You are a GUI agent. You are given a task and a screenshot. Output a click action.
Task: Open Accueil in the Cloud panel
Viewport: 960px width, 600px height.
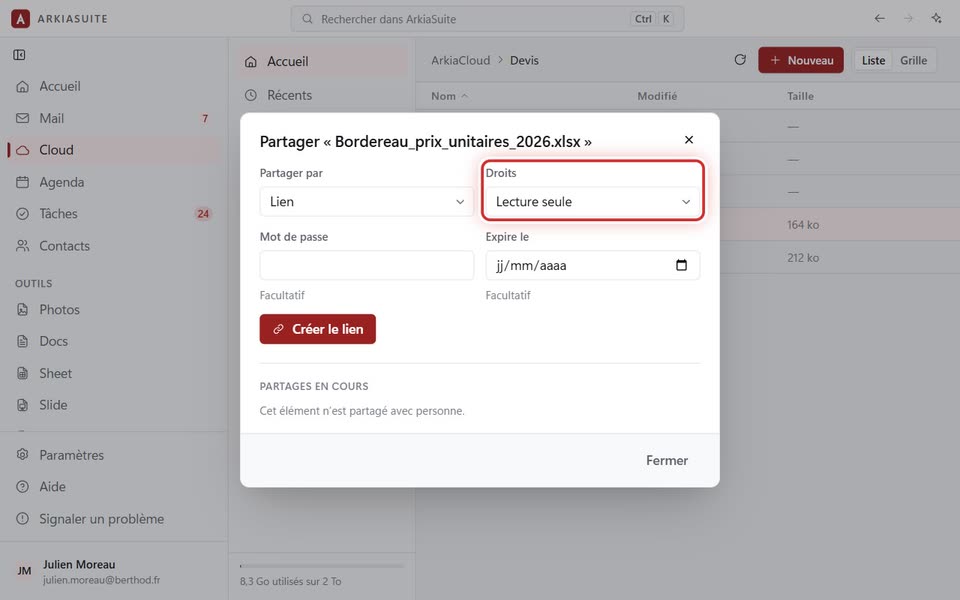pos(322,61)
